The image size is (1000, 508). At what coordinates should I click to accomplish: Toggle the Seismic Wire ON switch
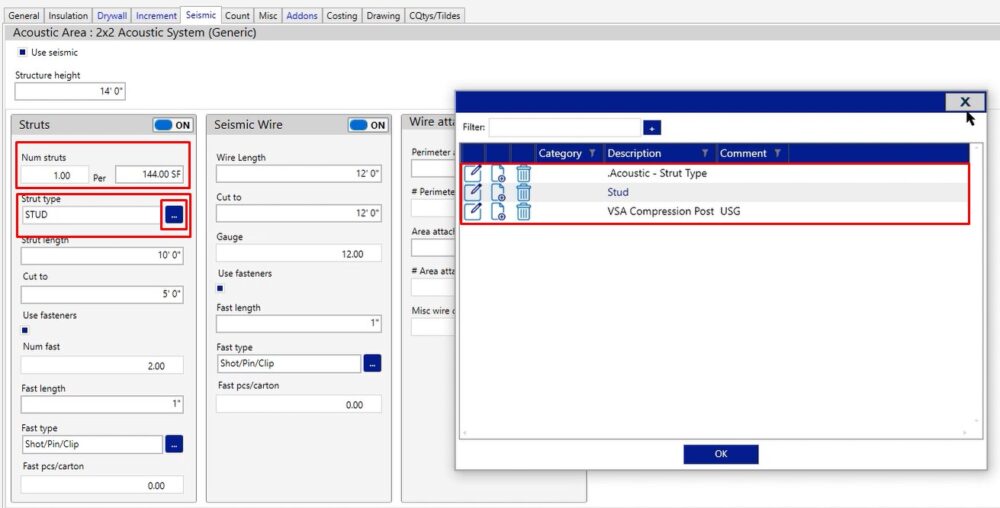(x=368, y=125)
